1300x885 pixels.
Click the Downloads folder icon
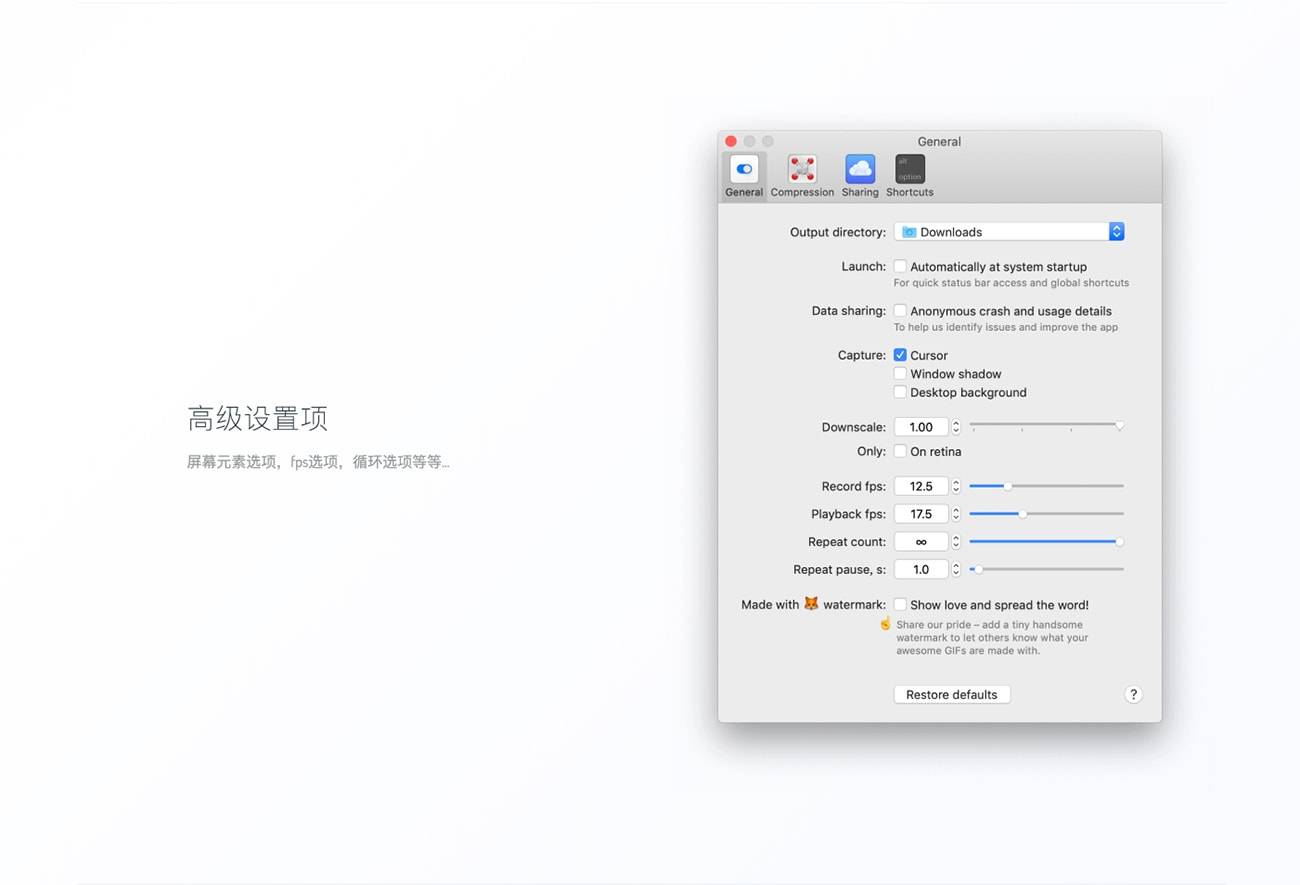(x=909, y=232)
